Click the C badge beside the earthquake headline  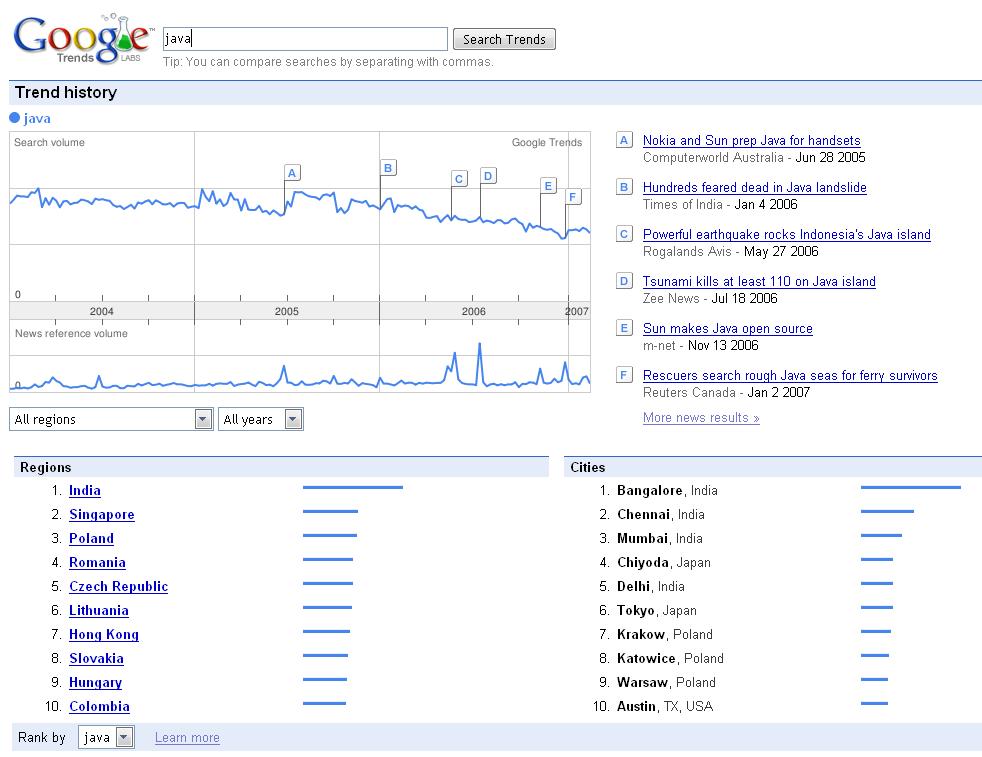[624, 234]
